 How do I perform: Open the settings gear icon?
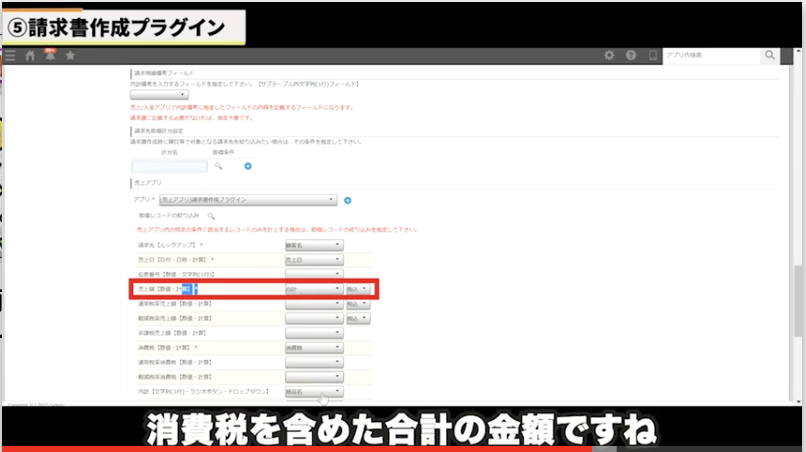[610, 56]
